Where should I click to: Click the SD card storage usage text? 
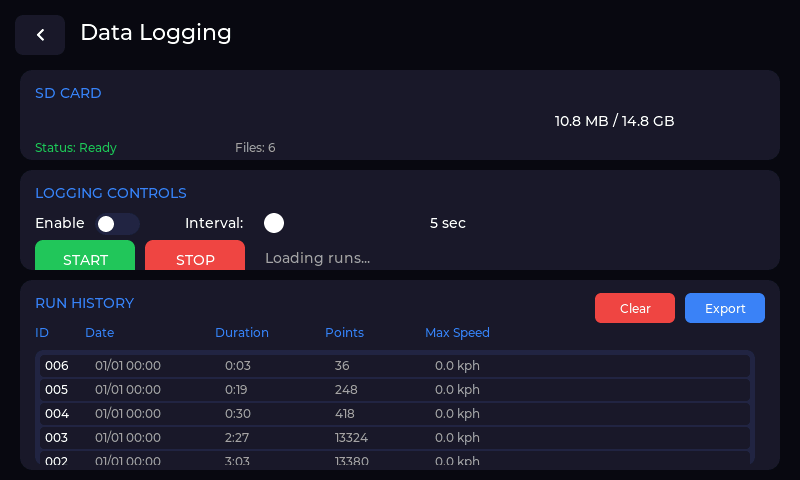tap(614, 121)
